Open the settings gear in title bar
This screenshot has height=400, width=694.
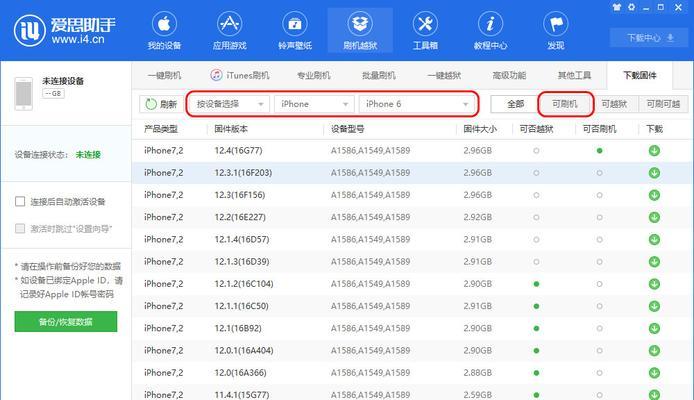click(632, 7)
